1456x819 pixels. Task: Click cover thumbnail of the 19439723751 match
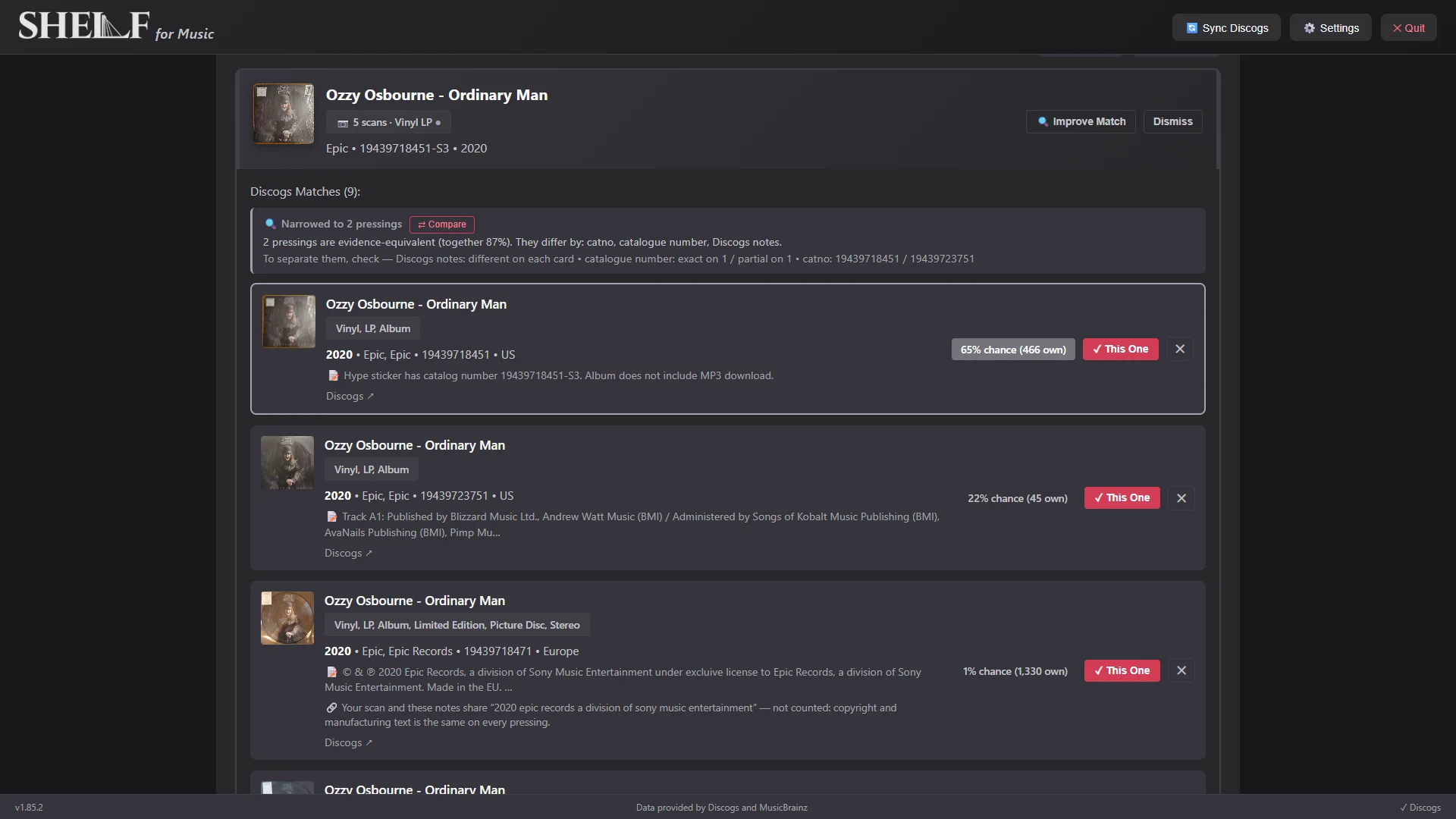(x=287, y=463)
